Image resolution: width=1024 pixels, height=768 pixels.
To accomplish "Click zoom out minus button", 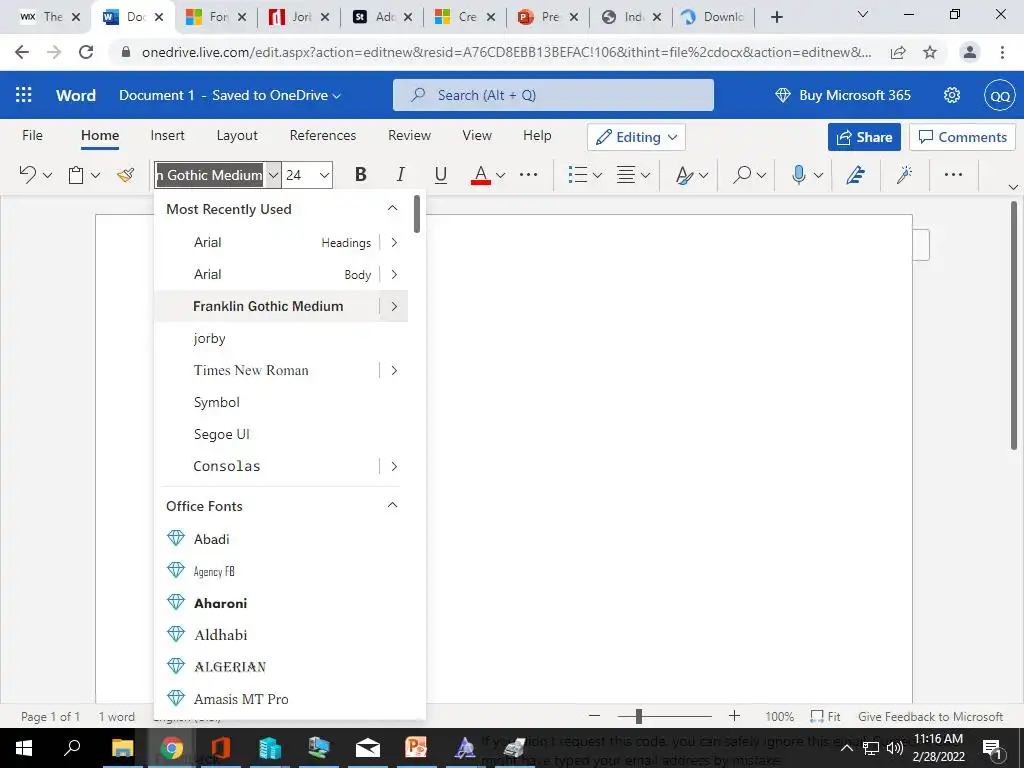I will click(x=594, y=716).
